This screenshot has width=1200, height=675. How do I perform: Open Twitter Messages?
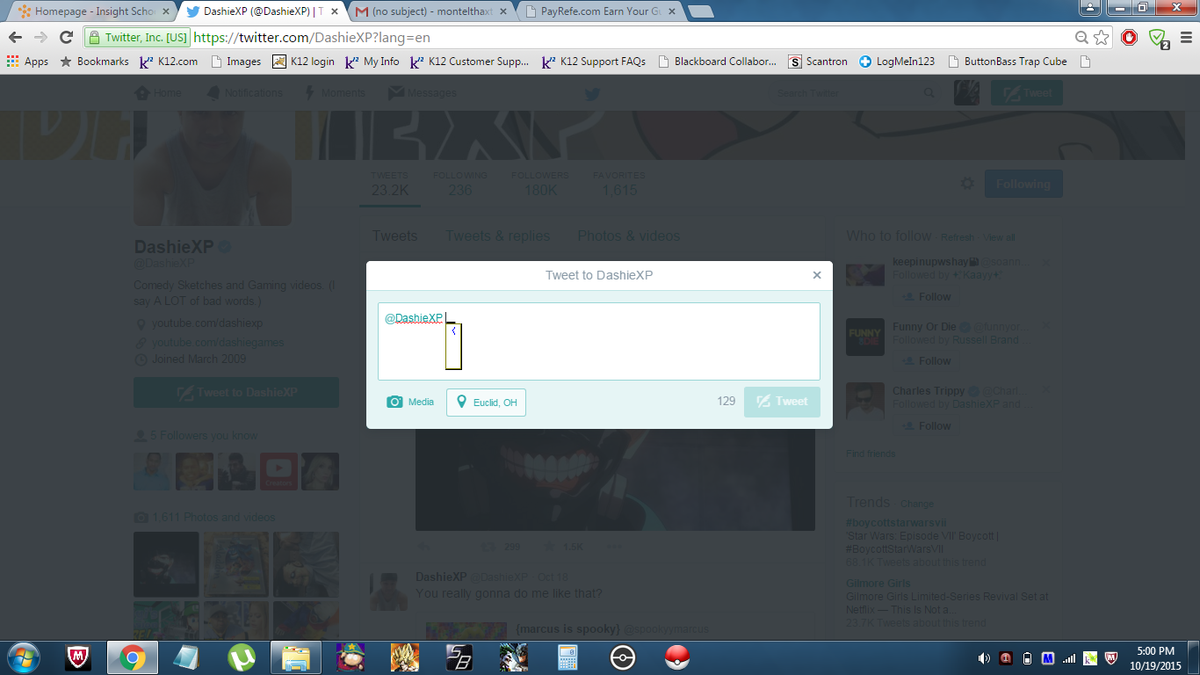tap(423, 93)
